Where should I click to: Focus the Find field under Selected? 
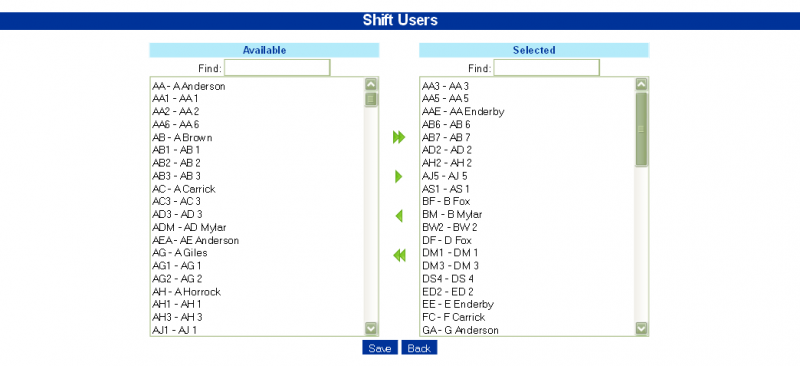coord(546,68)
